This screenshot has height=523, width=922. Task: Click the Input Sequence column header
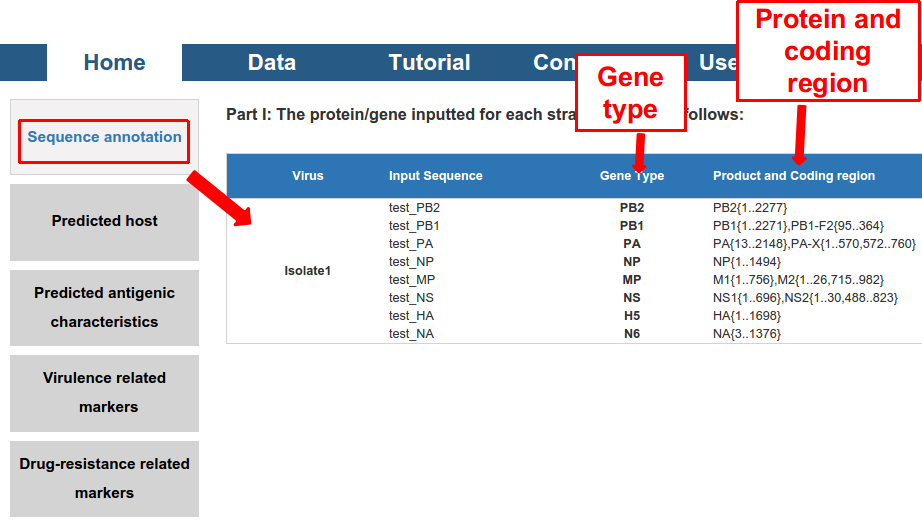(435, 176)
